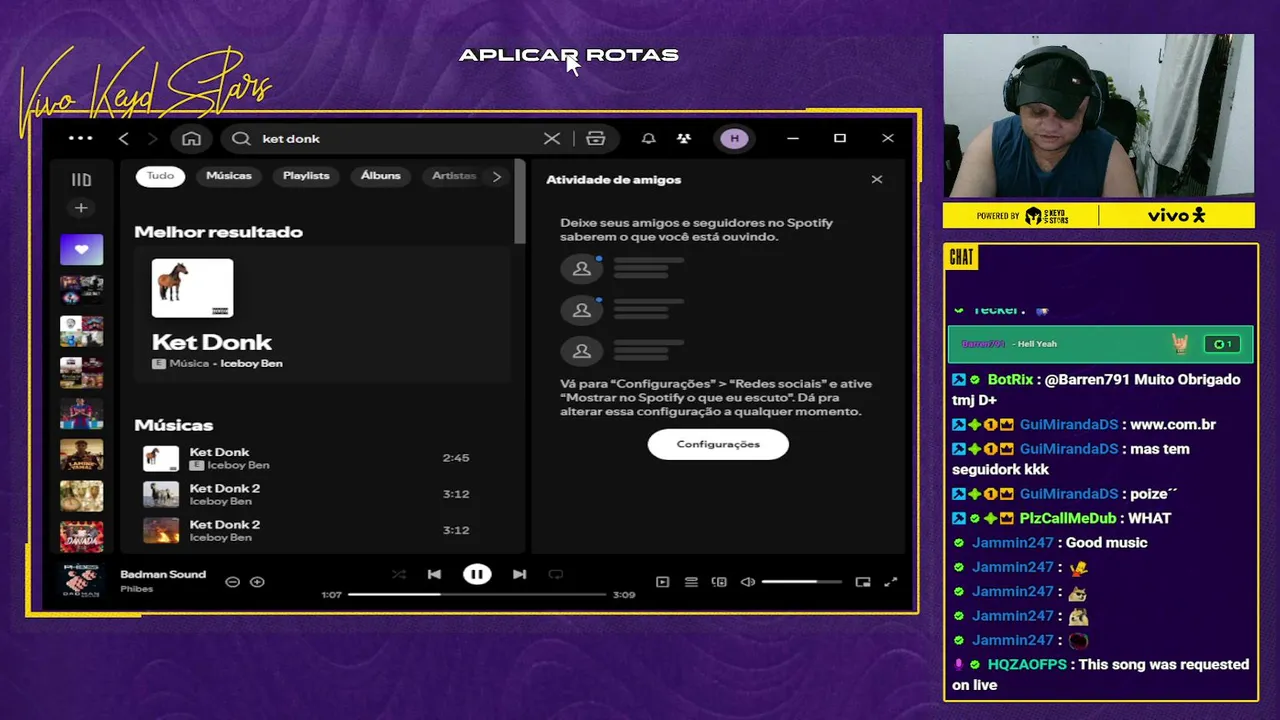Add Badman Sound to Liked Songs

[x=257, y=582]
